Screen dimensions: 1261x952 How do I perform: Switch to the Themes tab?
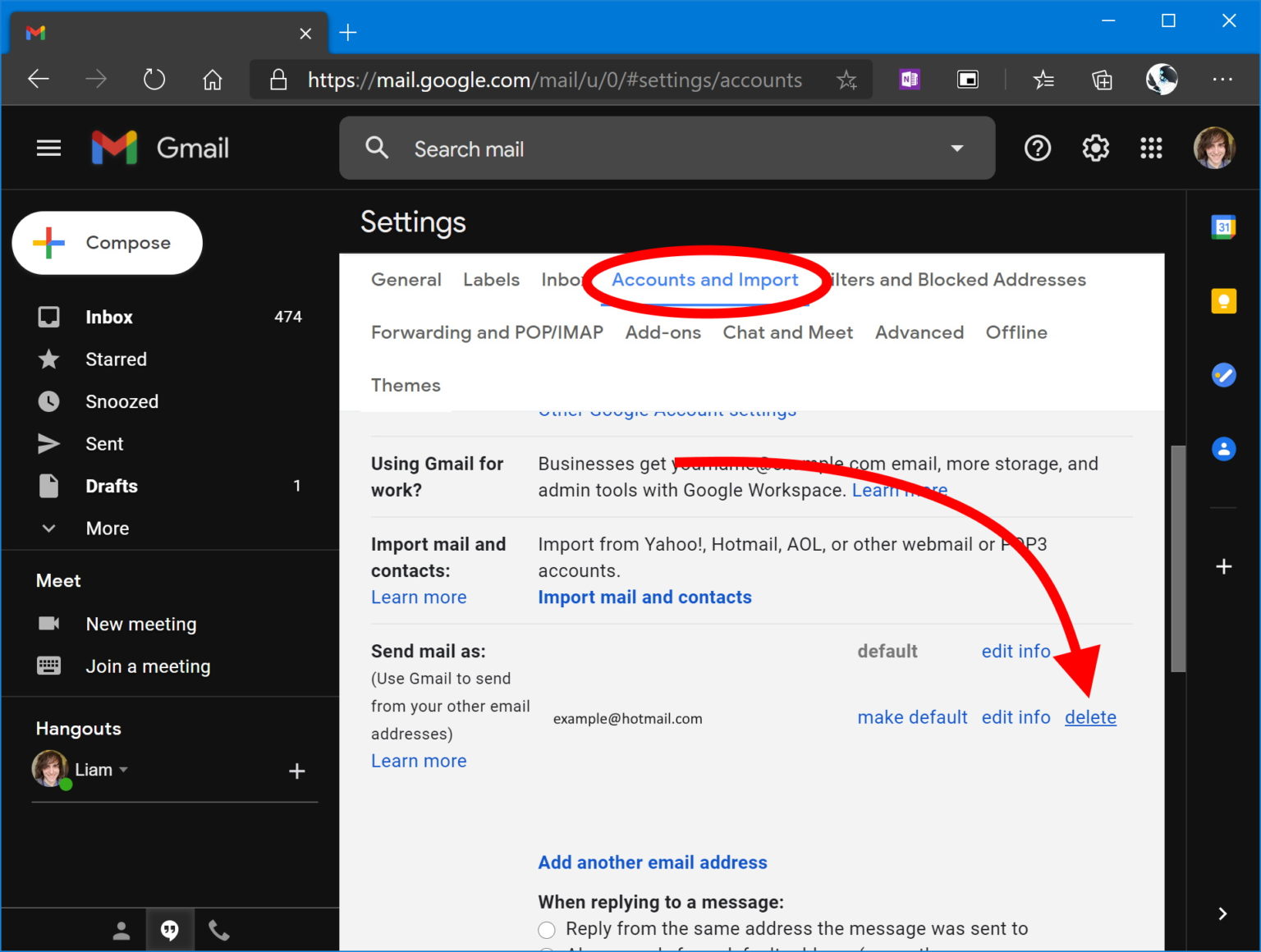click(406, 385)
